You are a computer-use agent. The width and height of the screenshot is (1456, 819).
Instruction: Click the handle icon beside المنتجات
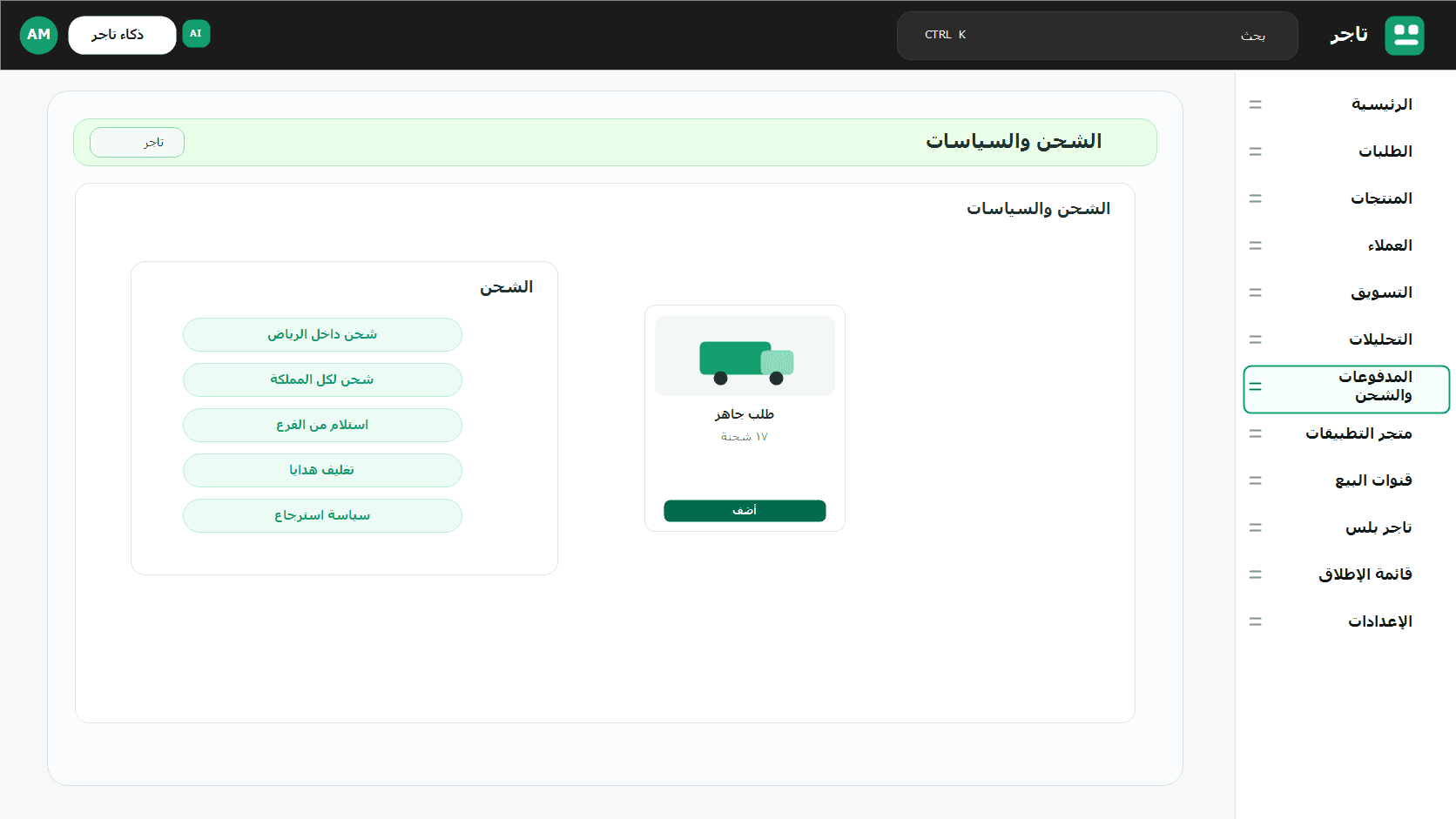1255,198
